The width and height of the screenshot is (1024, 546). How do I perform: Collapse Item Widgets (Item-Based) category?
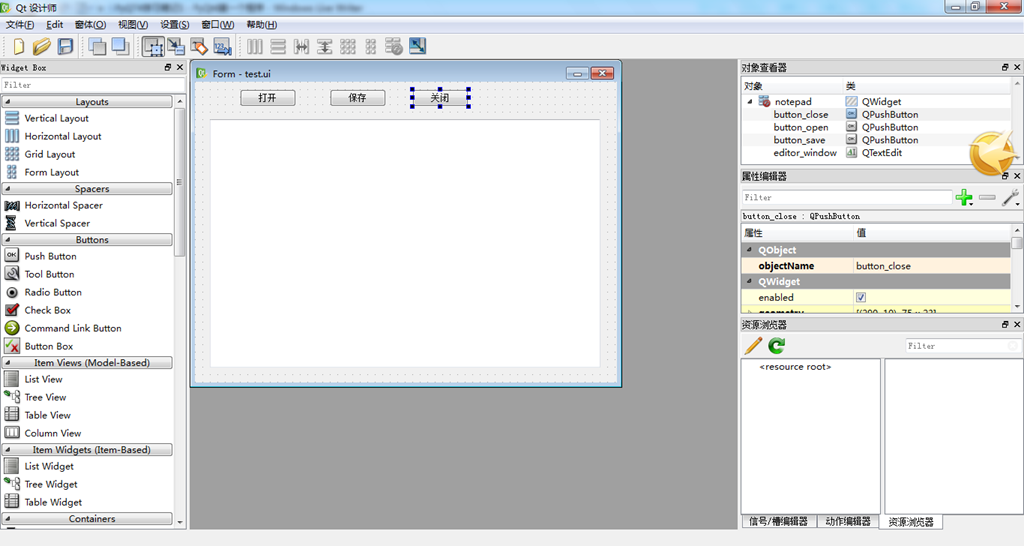coord(88,450)
